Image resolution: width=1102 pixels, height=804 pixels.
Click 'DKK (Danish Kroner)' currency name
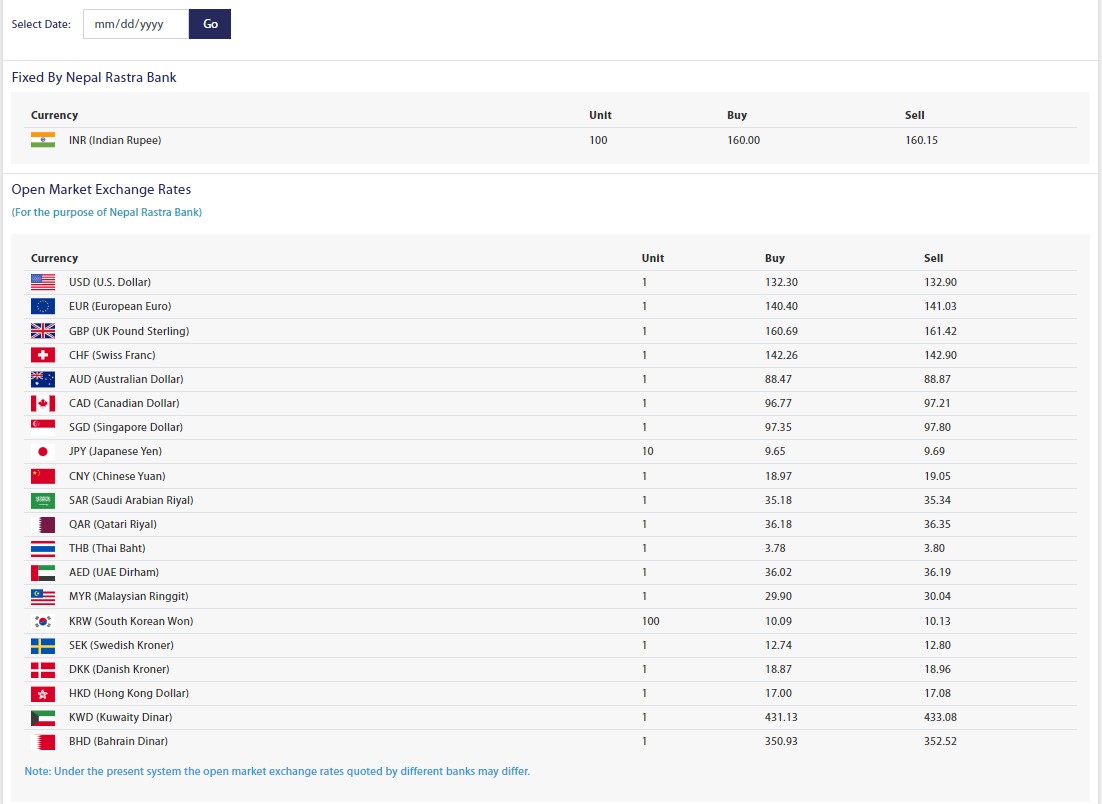click(119, 668)
